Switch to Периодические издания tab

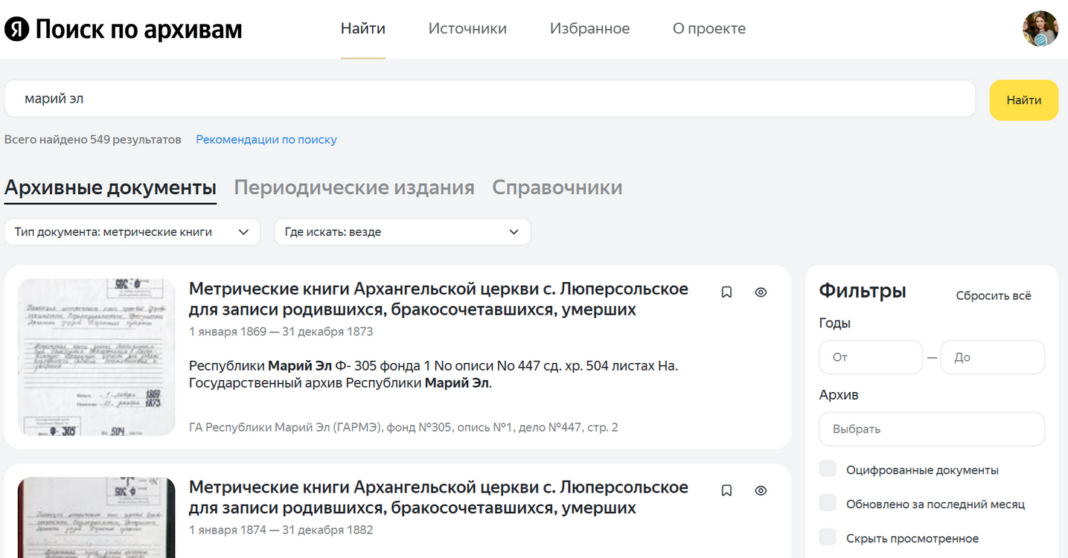point(354,187)
